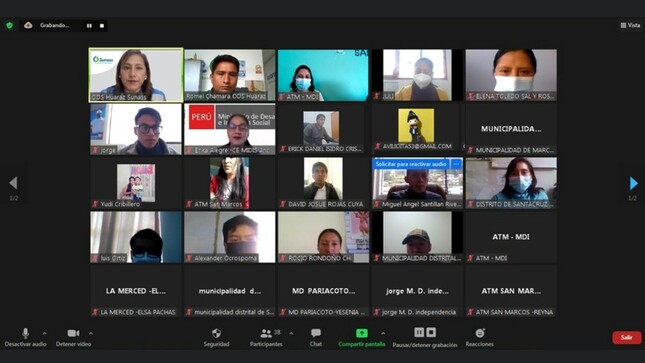Open the Reacciones emoji icon
The height and width of the screenshot is (363, 645).
[480, 333]
